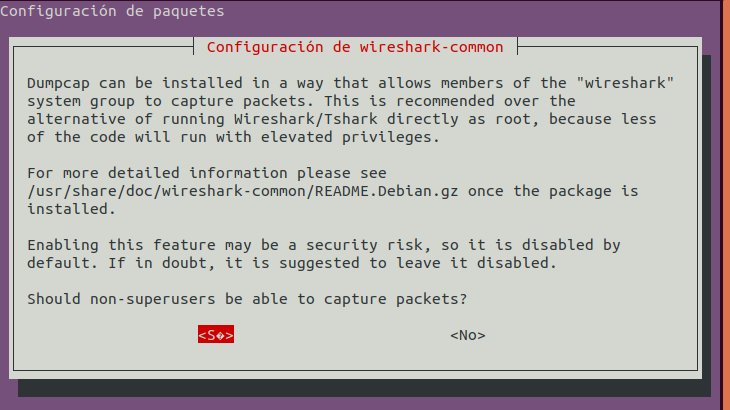730x410 pixels.
Task: Click the "Wireshark/Tshark" text
Action: (x=306, y=119)
